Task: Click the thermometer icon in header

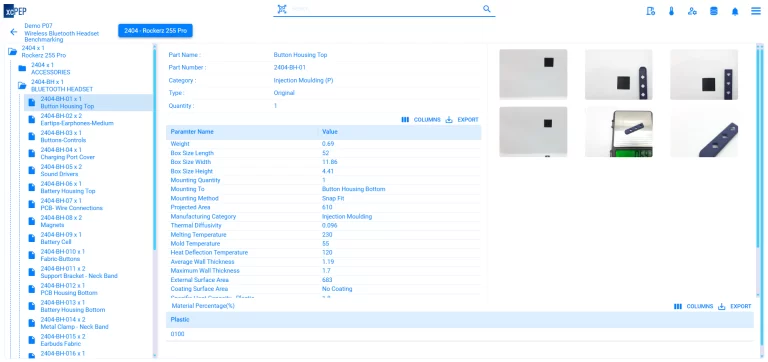Action: [671, 11]
